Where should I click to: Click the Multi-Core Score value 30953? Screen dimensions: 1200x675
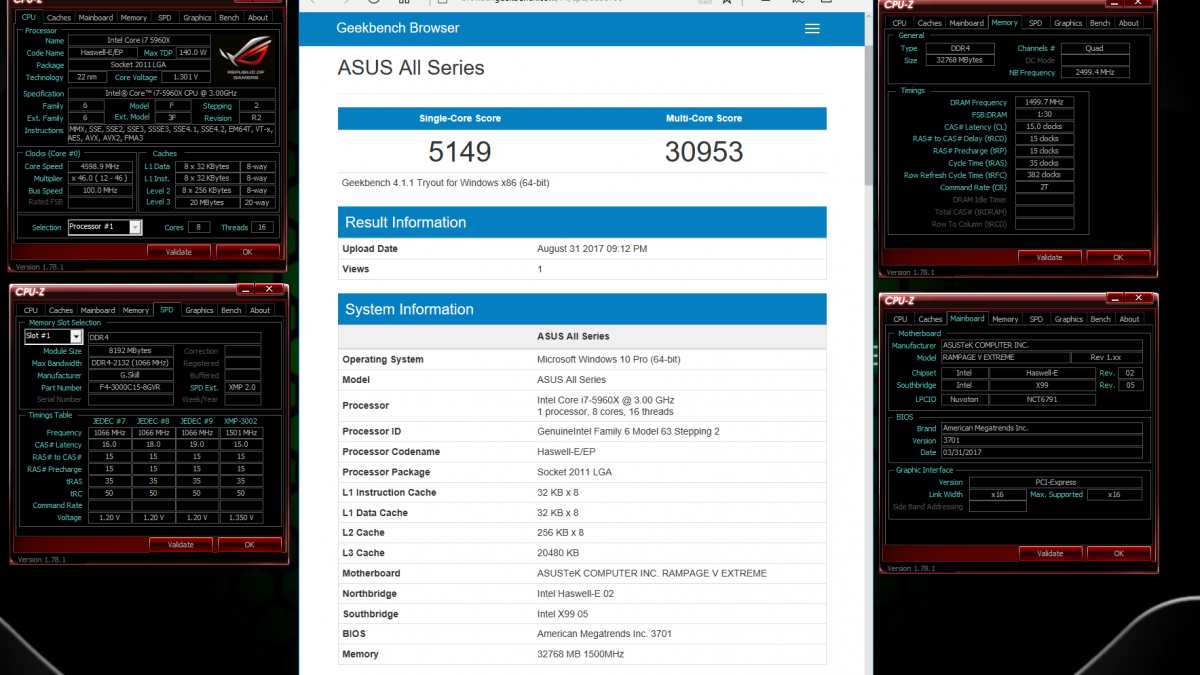704,151
